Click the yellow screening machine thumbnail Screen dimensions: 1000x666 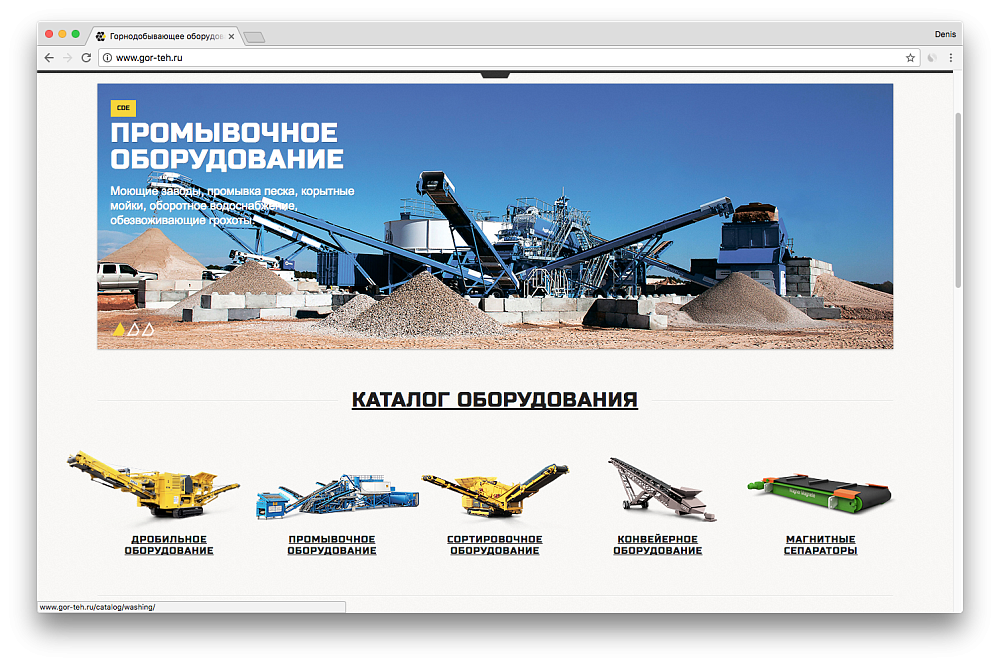pos(495,490)
